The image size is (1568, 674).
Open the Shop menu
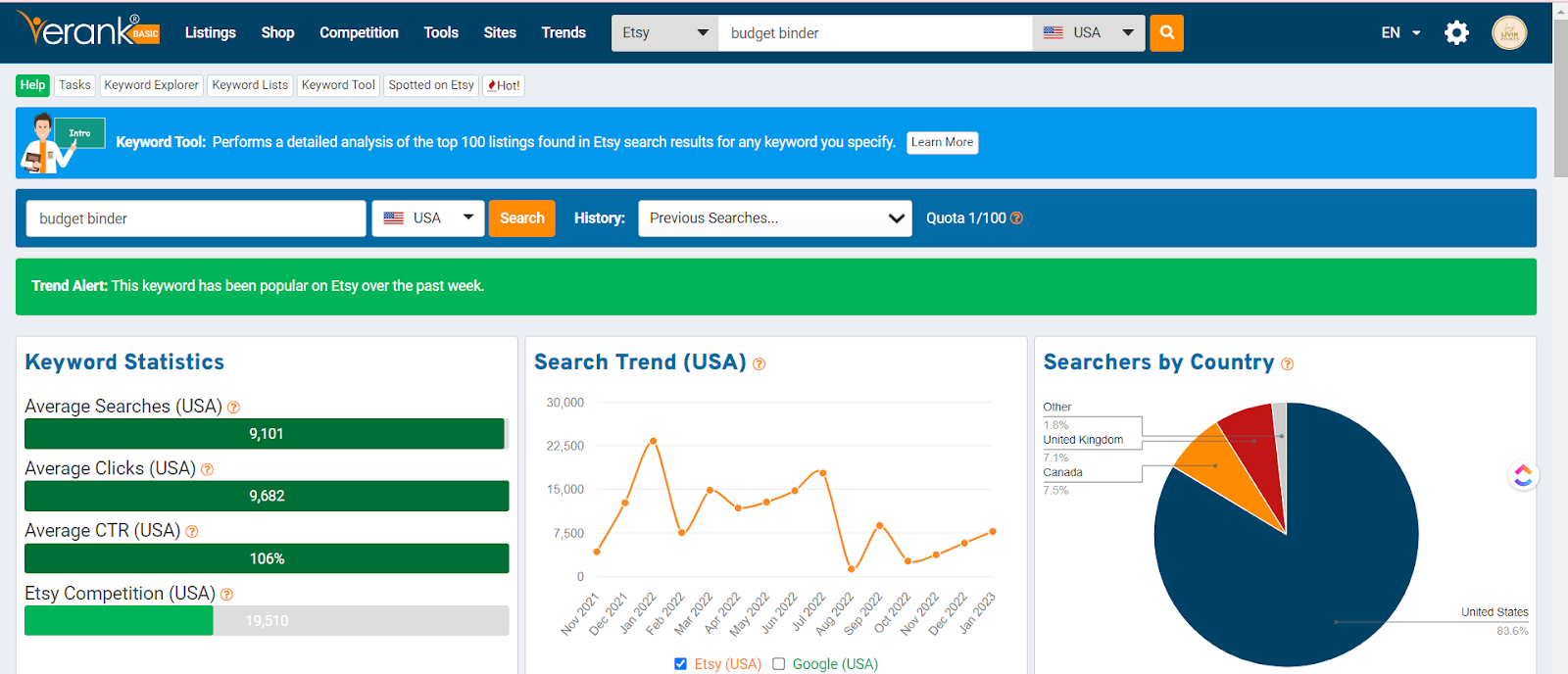pos(277,32)
